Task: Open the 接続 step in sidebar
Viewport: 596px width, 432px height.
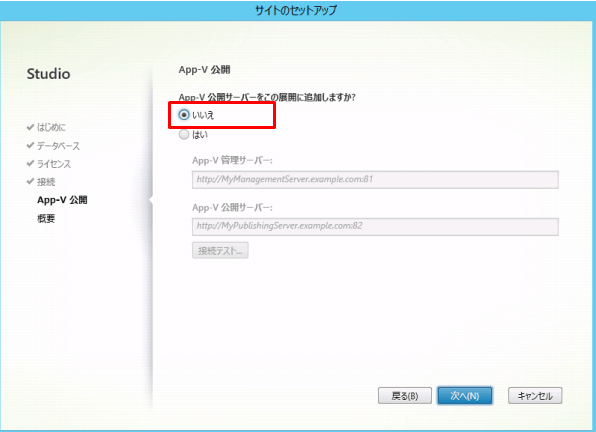Action: click(x=46, y=182)
